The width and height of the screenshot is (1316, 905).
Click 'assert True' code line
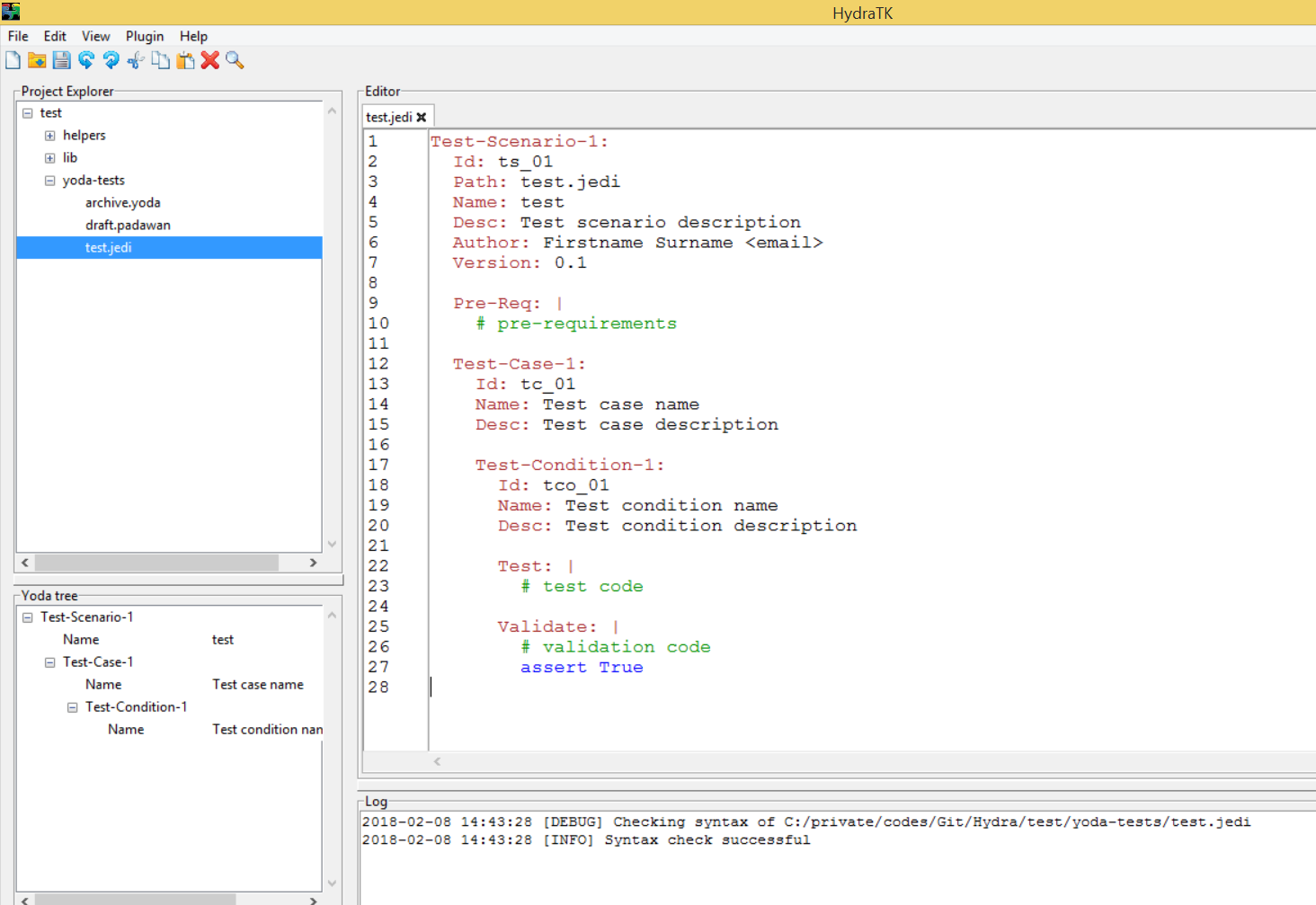pyautogui.click(x=582, y=667)
